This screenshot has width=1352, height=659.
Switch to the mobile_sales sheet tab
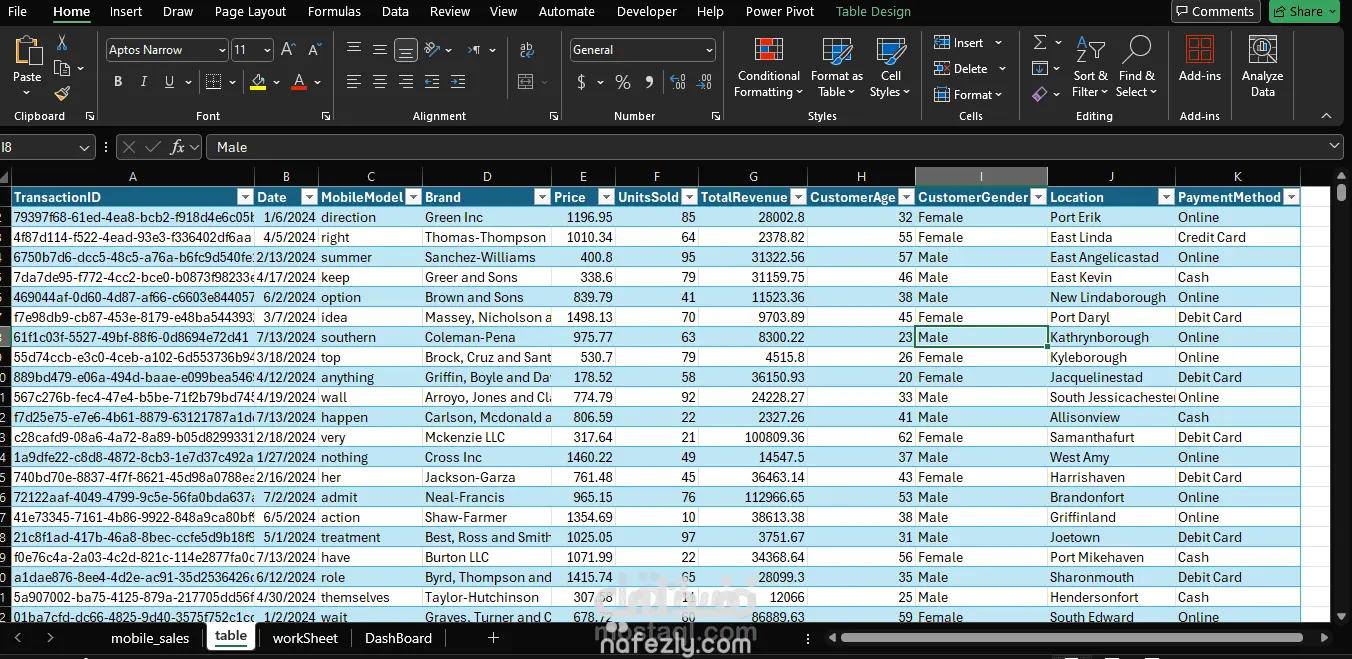coord(150,638)
